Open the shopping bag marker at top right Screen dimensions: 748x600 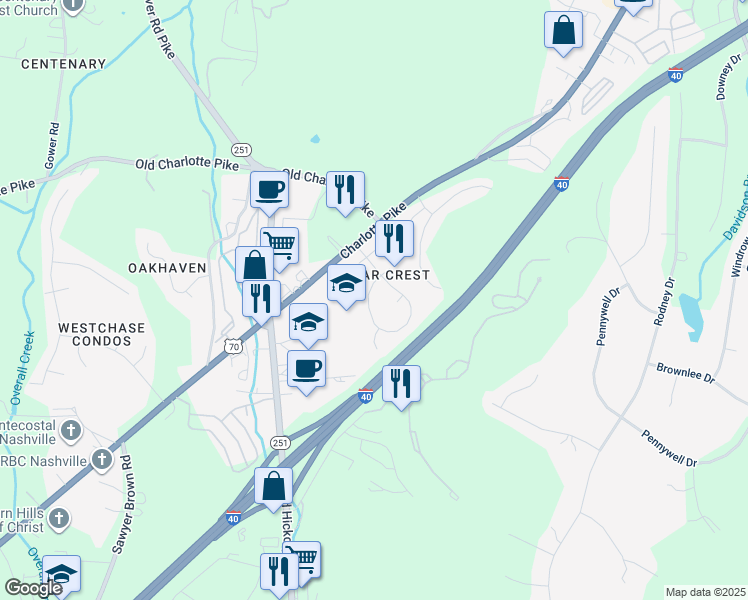click(x=563, y=32)
